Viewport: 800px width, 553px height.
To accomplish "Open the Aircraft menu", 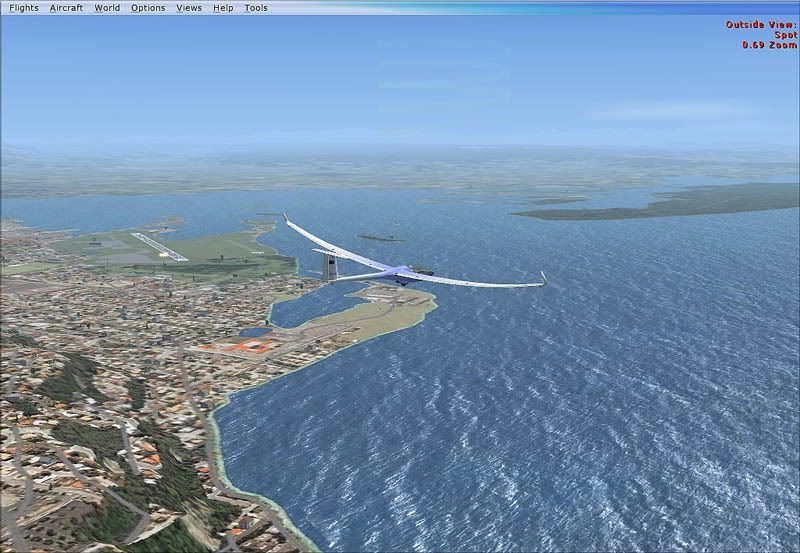I will (66, 8).
